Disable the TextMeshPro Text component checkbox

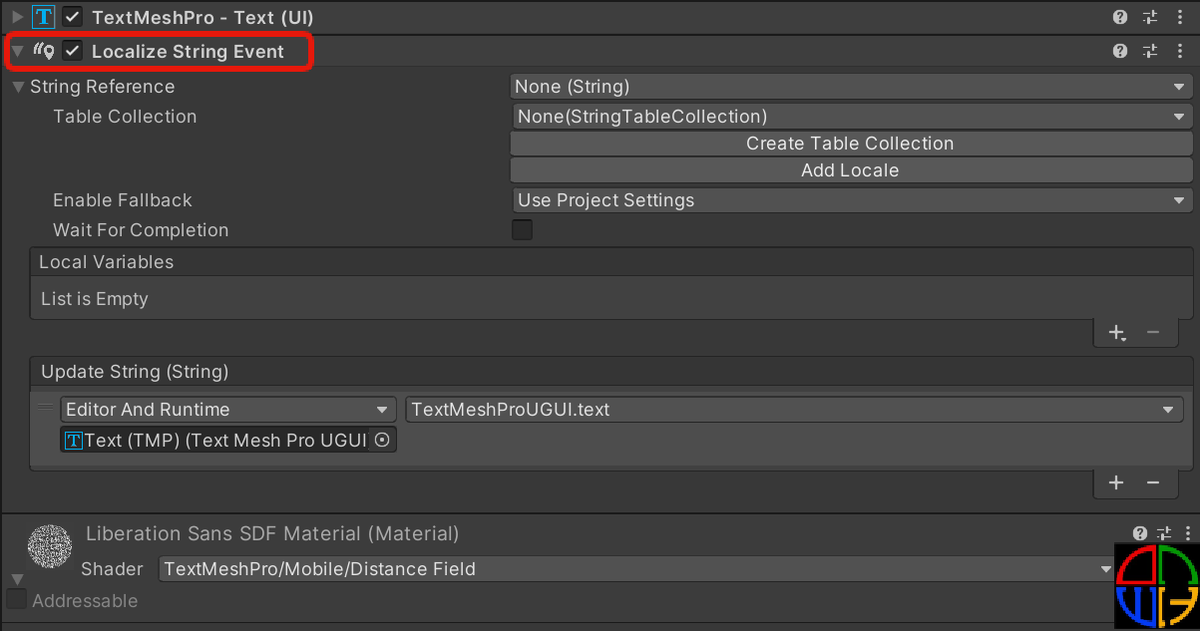click(x=72, y=17)
